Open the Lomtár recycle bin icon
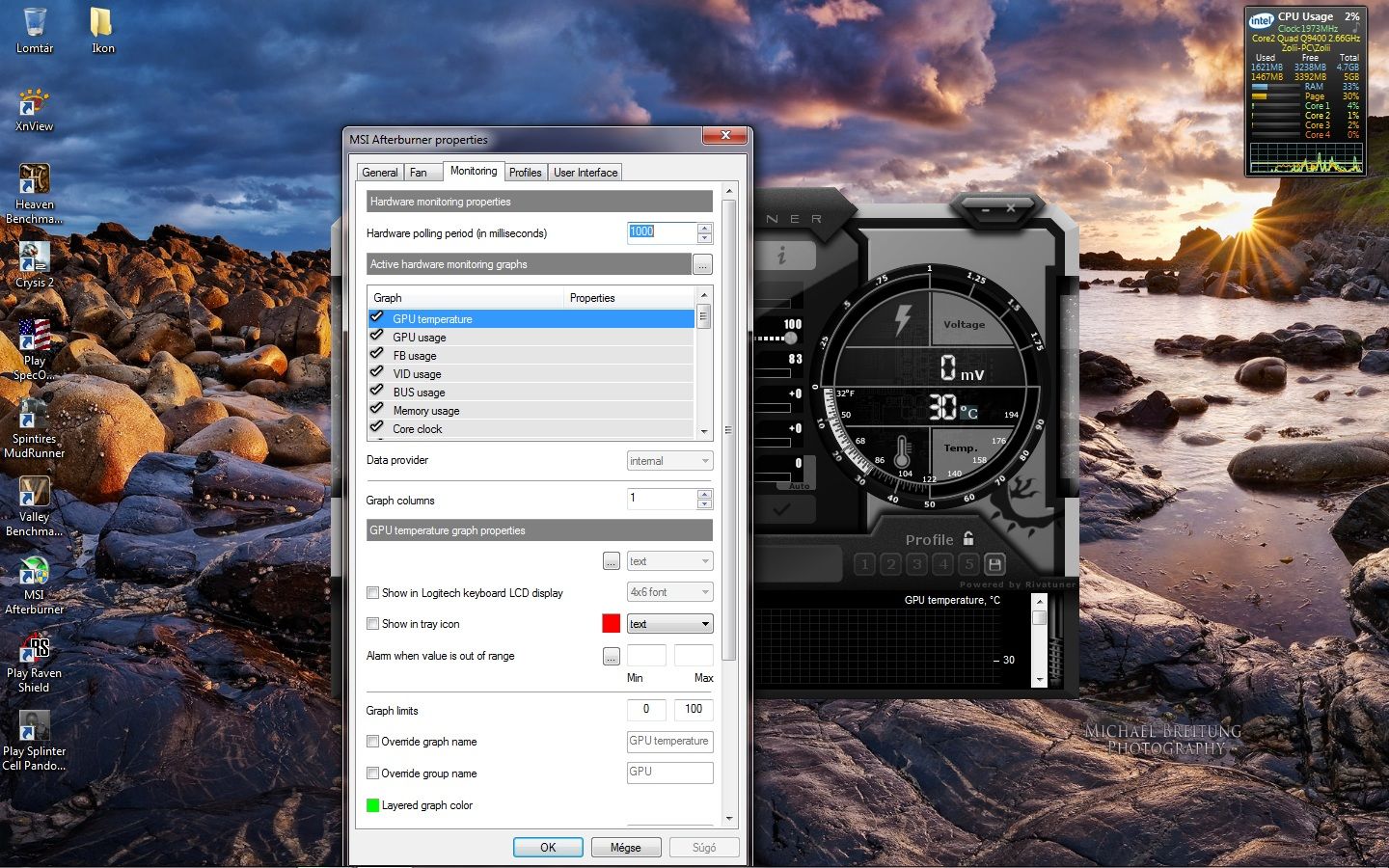1389x868 pixels. 35,30
